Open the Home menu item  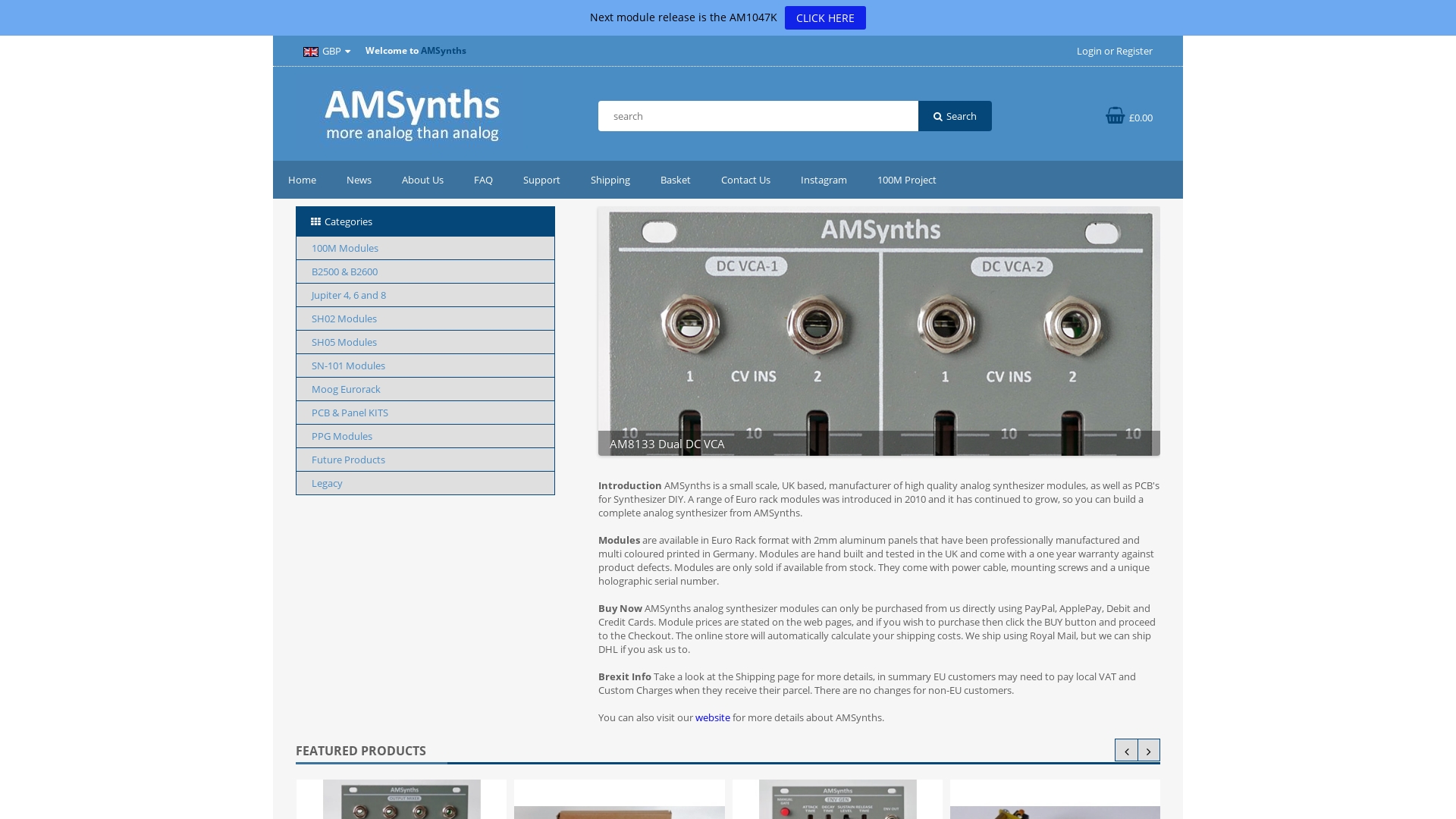[x=302, y=180]
